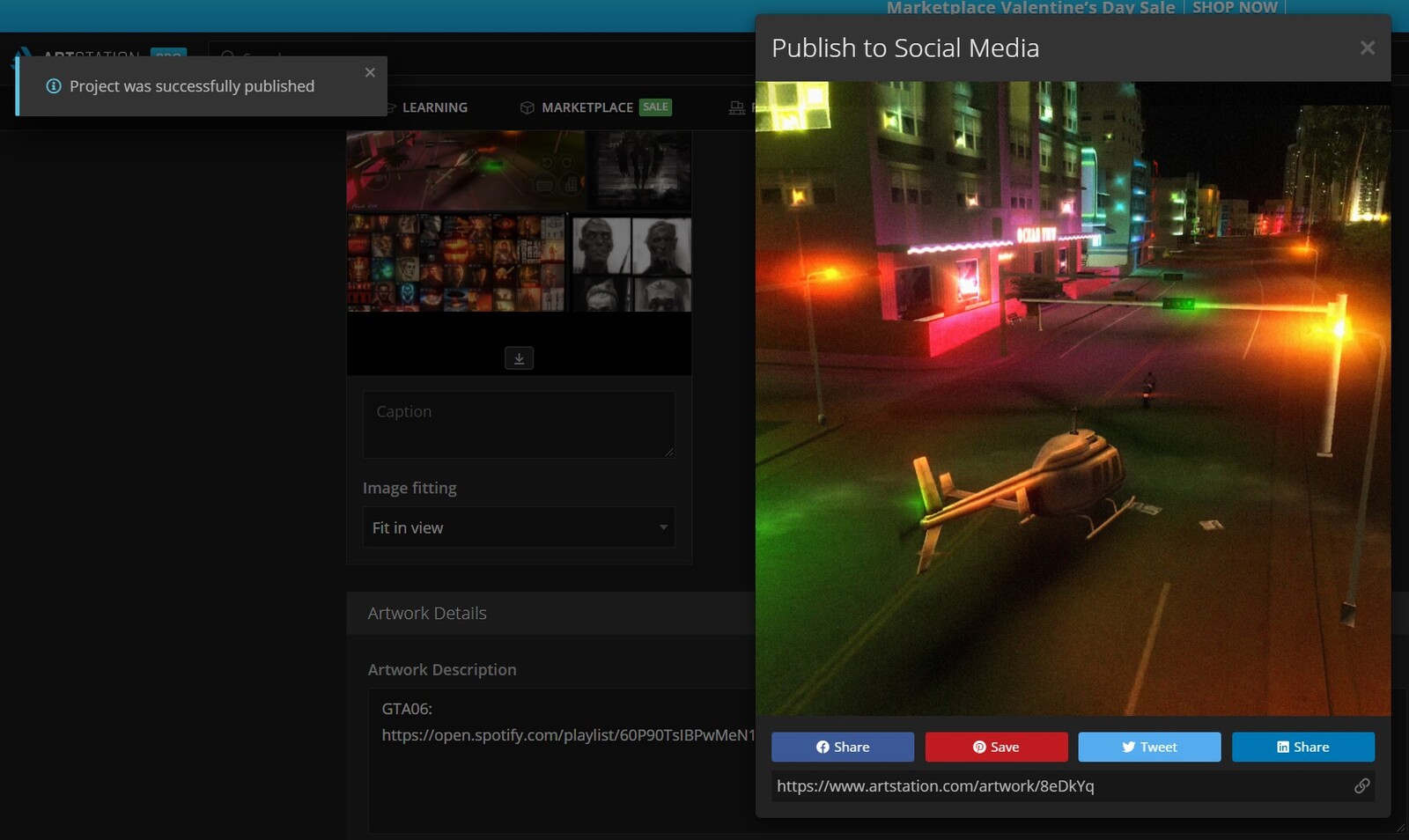Click the Facebook logo icon on Share
Viewport: 1409px width, 840px height.
coord(823,747)
